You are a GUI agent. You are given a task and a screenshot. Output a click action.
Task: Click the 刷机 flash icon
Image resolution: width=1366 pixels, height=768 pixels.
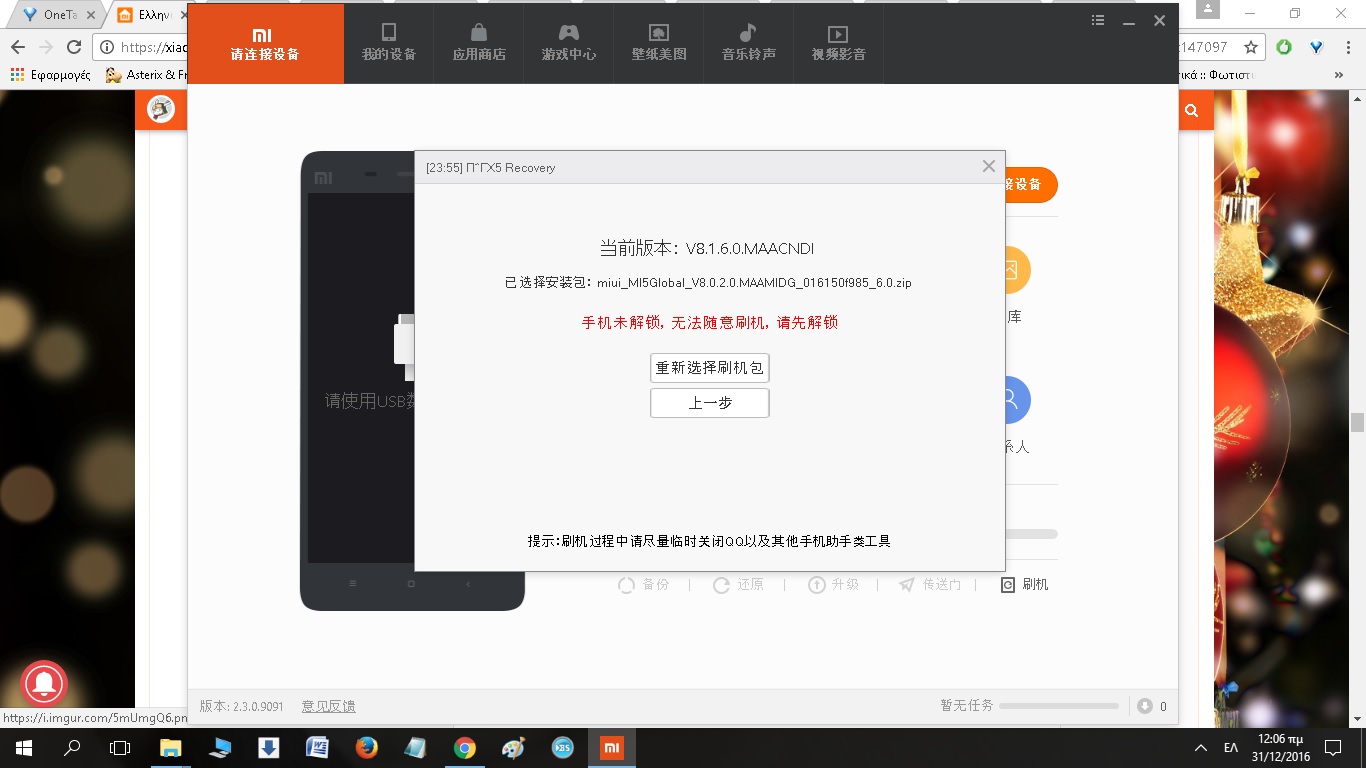pyautogui.click(x=1008, y=585)
